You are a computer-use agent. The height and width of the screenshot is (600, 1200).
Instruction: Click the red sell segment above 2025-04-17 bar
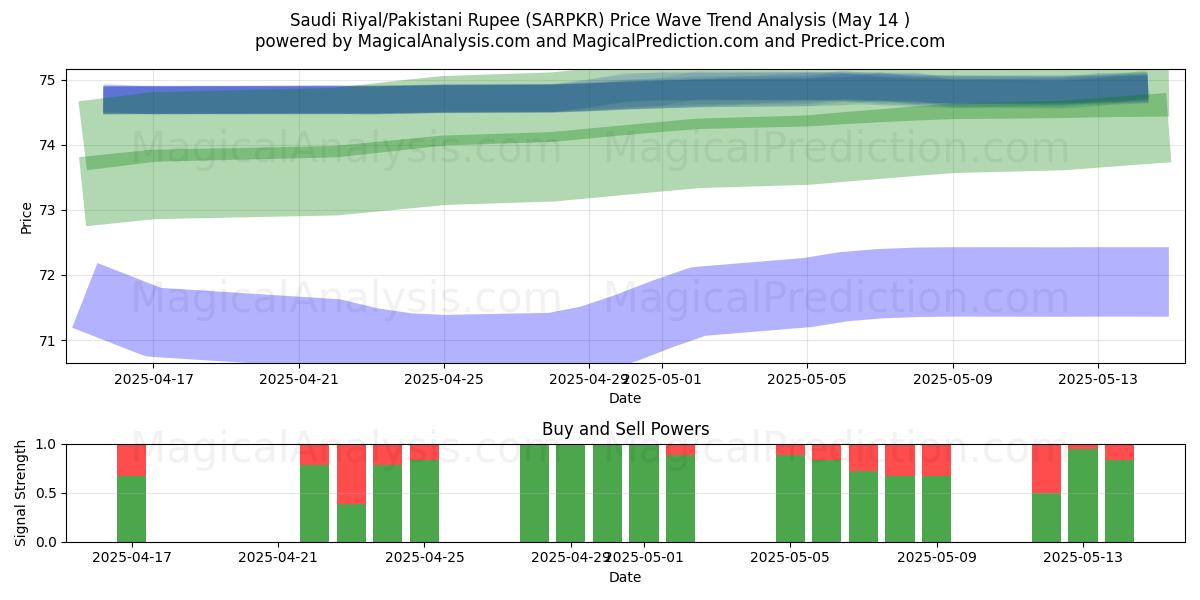(132, 460)
